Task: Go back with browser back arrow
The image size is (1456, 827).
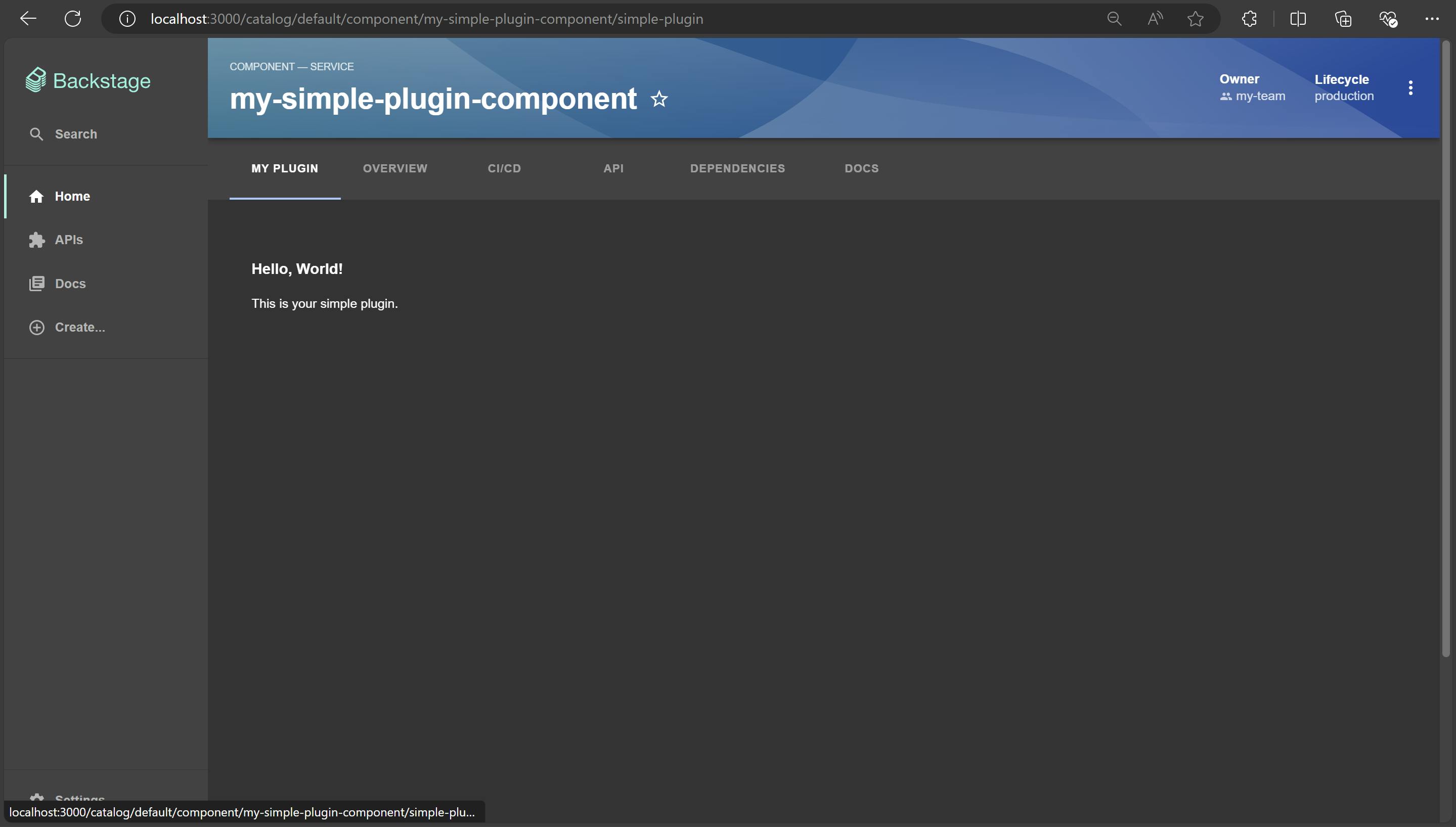Action: [x=28, y=19]
